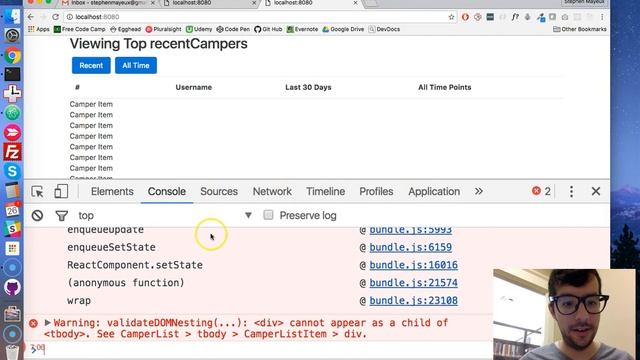This screenshot has height=360, width=640.
Task: Switch to the Elements tab
Action: click(x=112, y=191)
